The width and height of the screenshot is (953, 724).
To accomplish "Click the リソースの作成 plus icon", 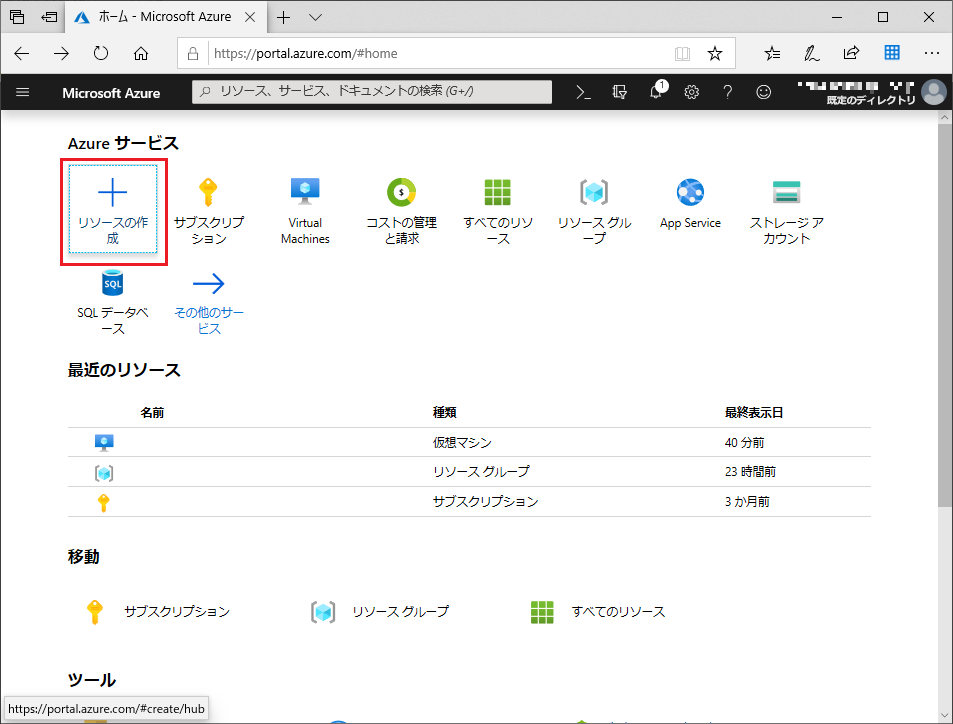I will coord(112,193).
